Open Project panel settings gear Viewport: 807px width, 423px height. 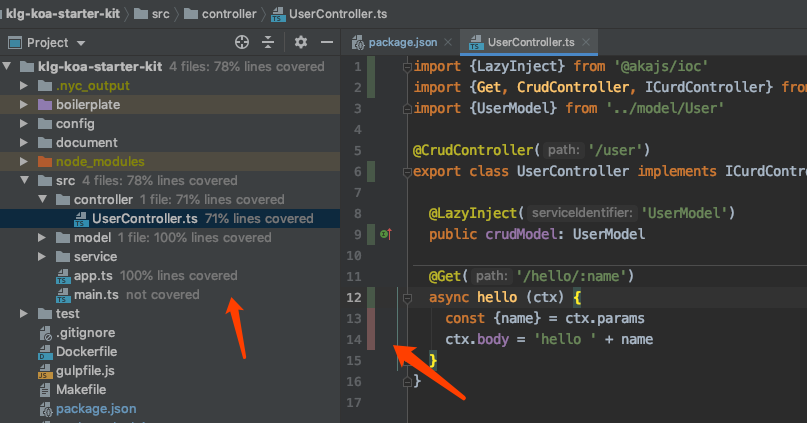301,42
